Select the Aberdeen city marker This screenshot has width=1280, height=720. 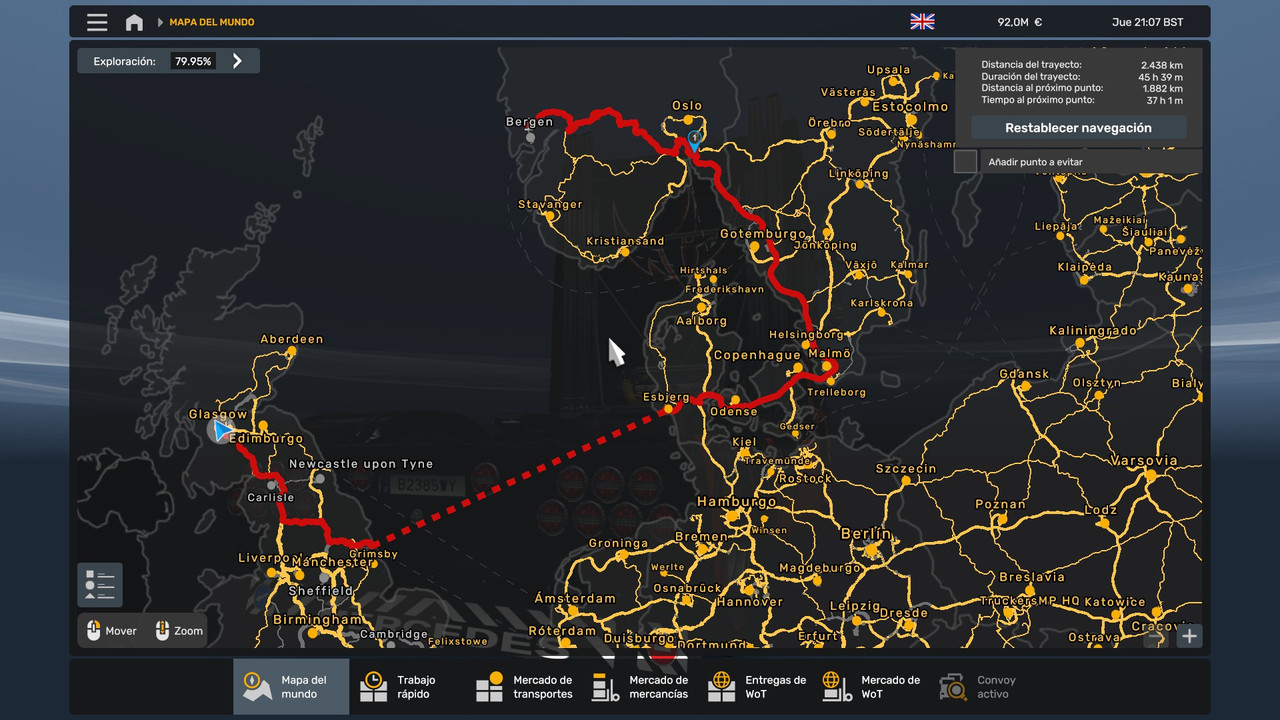coord(291,352)
